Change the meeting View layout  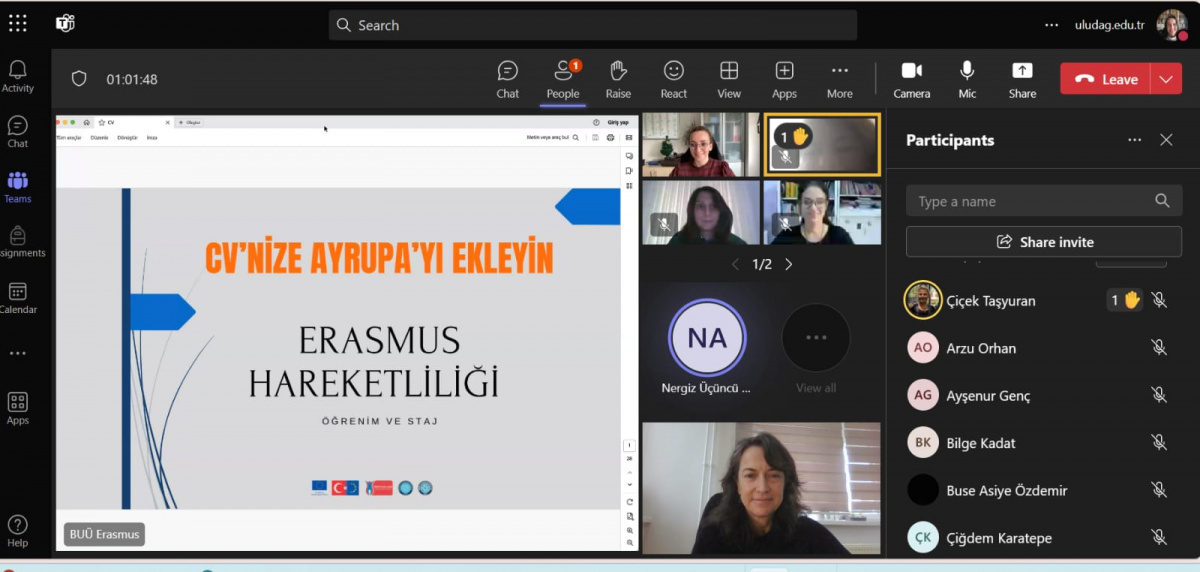coord(729,80)
